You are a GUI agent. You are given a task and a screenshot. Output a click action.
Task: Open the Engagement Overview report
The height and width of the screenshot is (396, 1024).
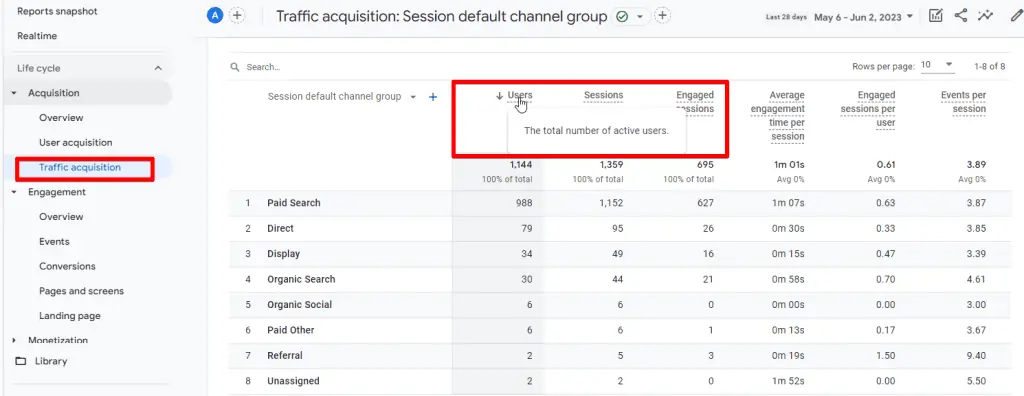tap(61, 216)
